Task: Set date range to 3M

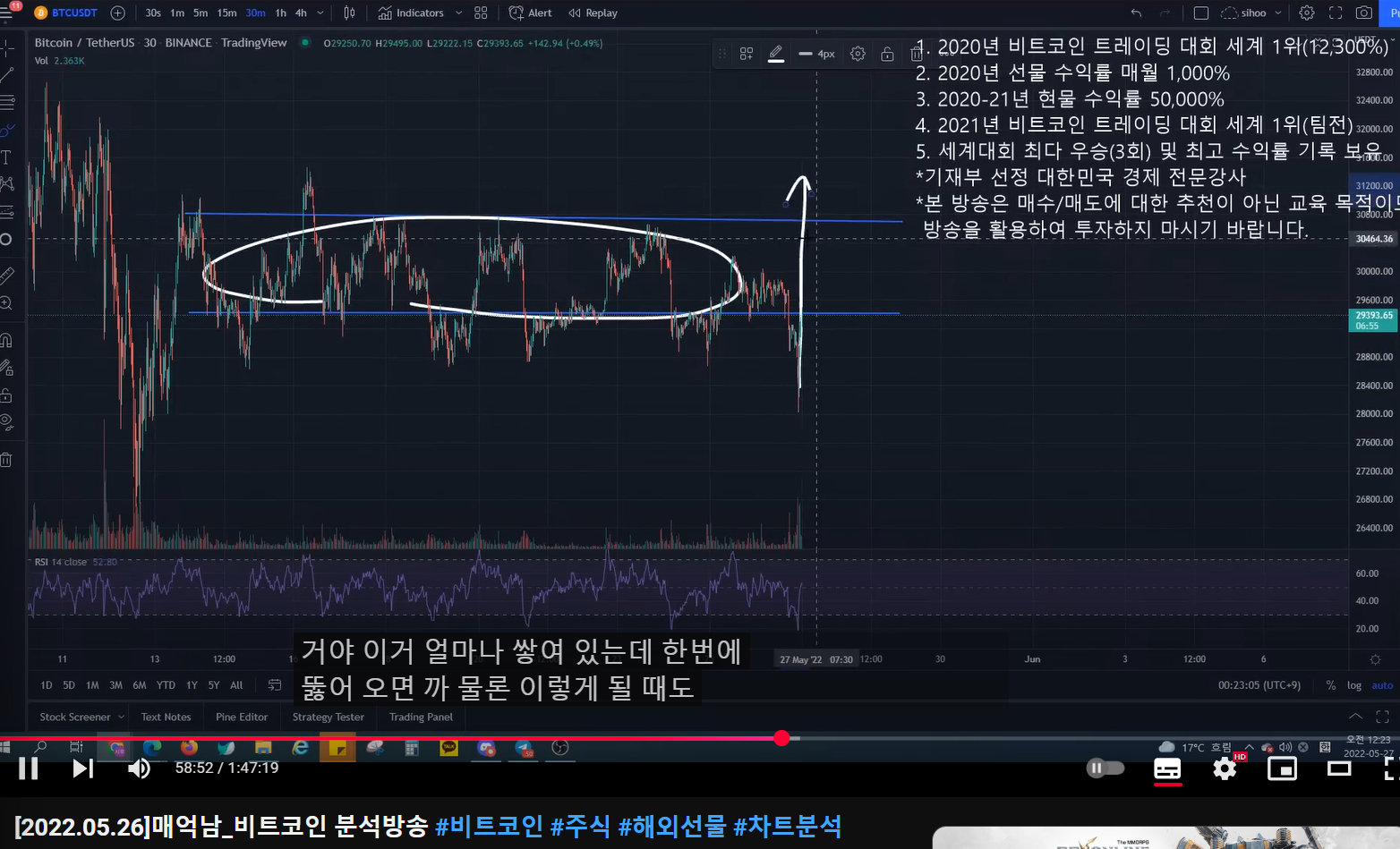Action: [x=115, y=685]
